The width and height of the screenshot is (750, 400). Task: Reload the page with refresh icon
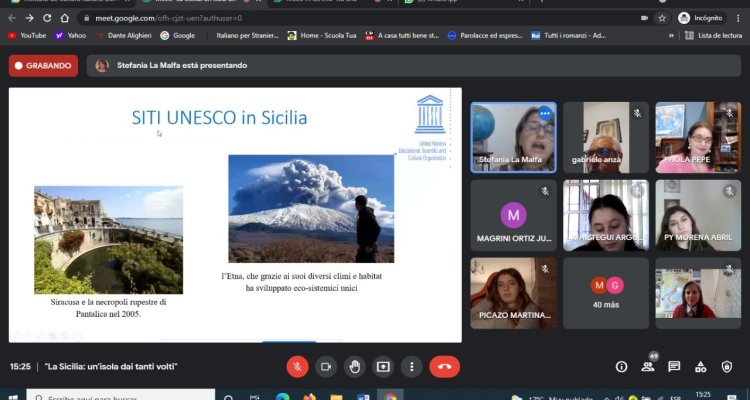(x=47, y=18)
